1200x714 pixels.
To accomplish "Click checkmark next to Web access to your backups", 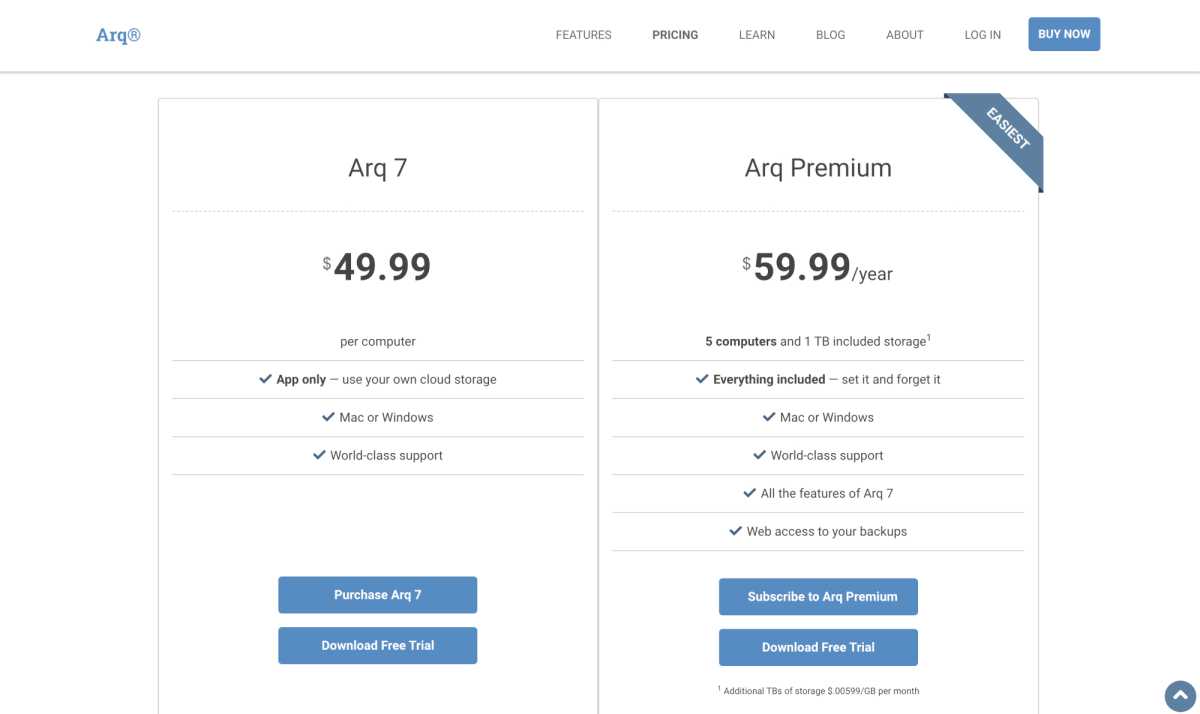I will click(x=736, y=531).
